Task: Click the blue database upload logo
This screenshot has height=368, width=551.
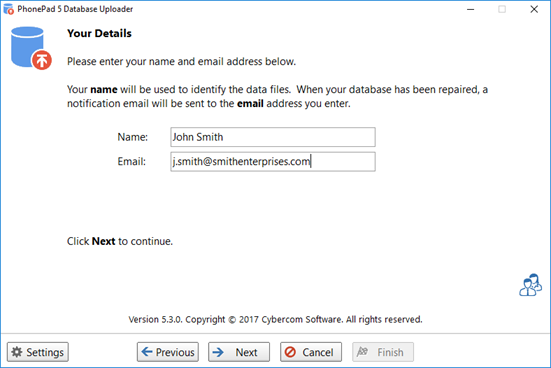Action: (x=31, y=48)
